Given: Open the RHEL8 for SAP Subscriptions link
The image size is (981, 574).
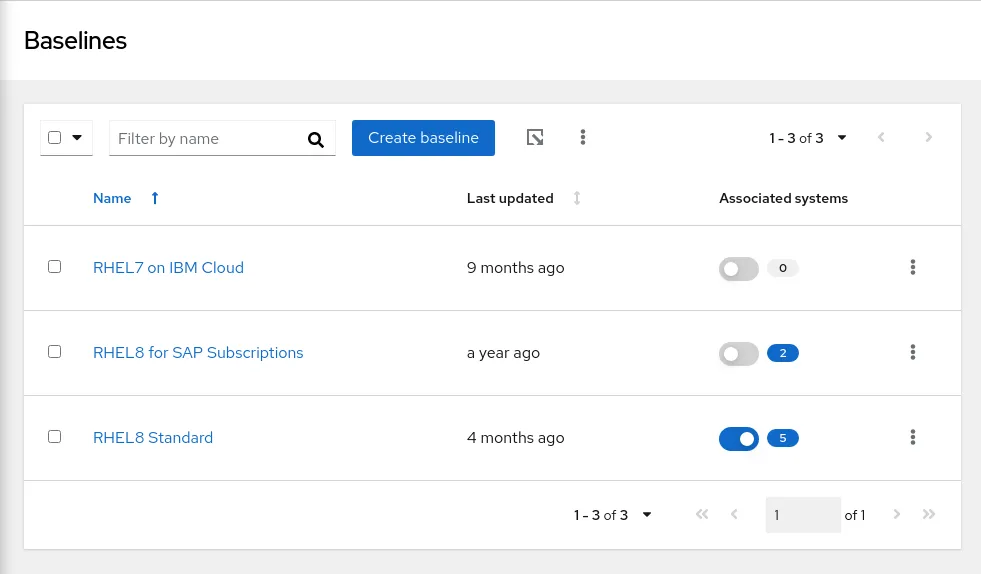Looking at the screenshot, I should pyautogui.click(x=198, y=353).
